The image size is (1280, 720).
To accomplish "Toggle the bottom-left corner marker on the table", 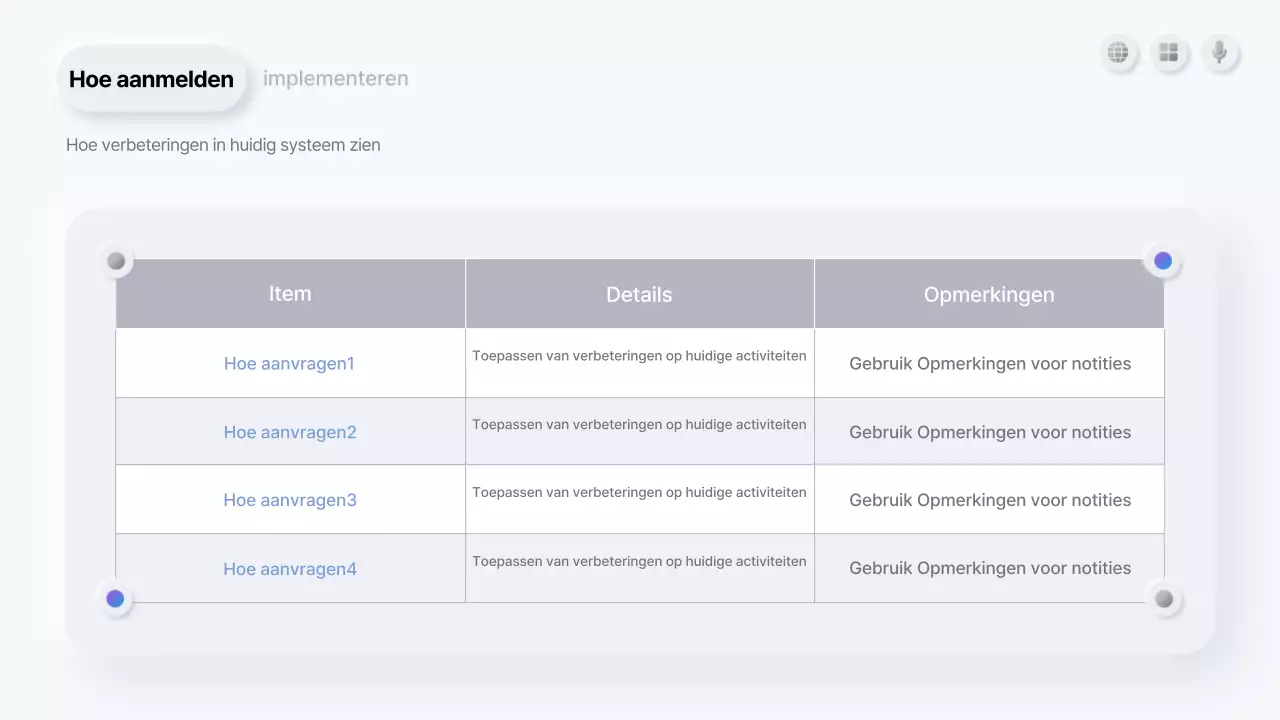I will [x=115, y=598].
